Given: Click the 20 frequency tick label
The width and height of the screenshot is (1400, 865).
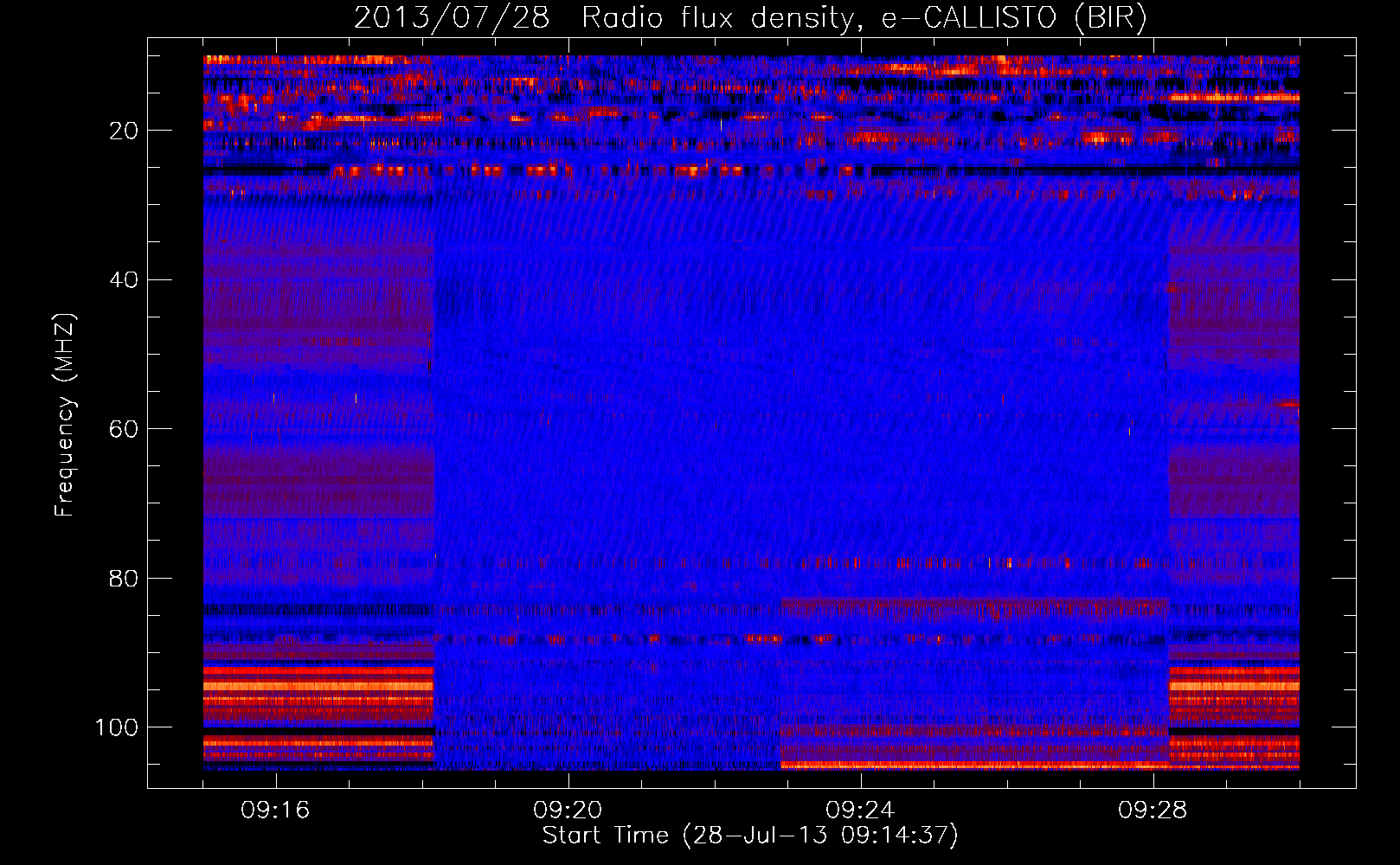Looking at the screenshot, I should tap(124, 131).
